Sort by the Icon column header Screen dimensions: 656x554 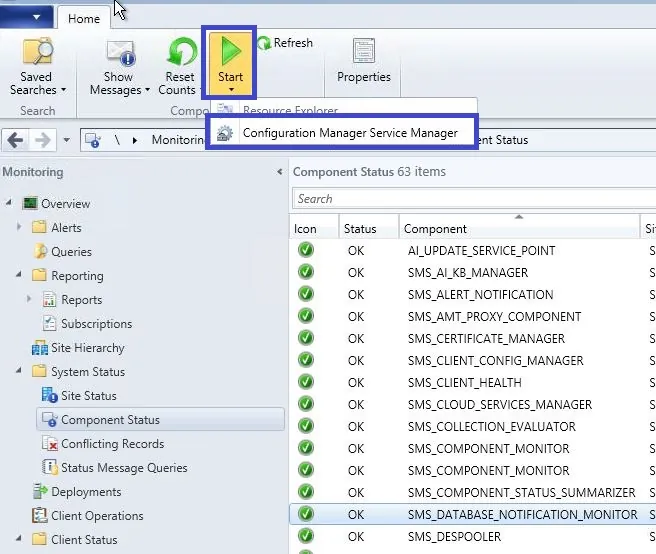(314, 228)
